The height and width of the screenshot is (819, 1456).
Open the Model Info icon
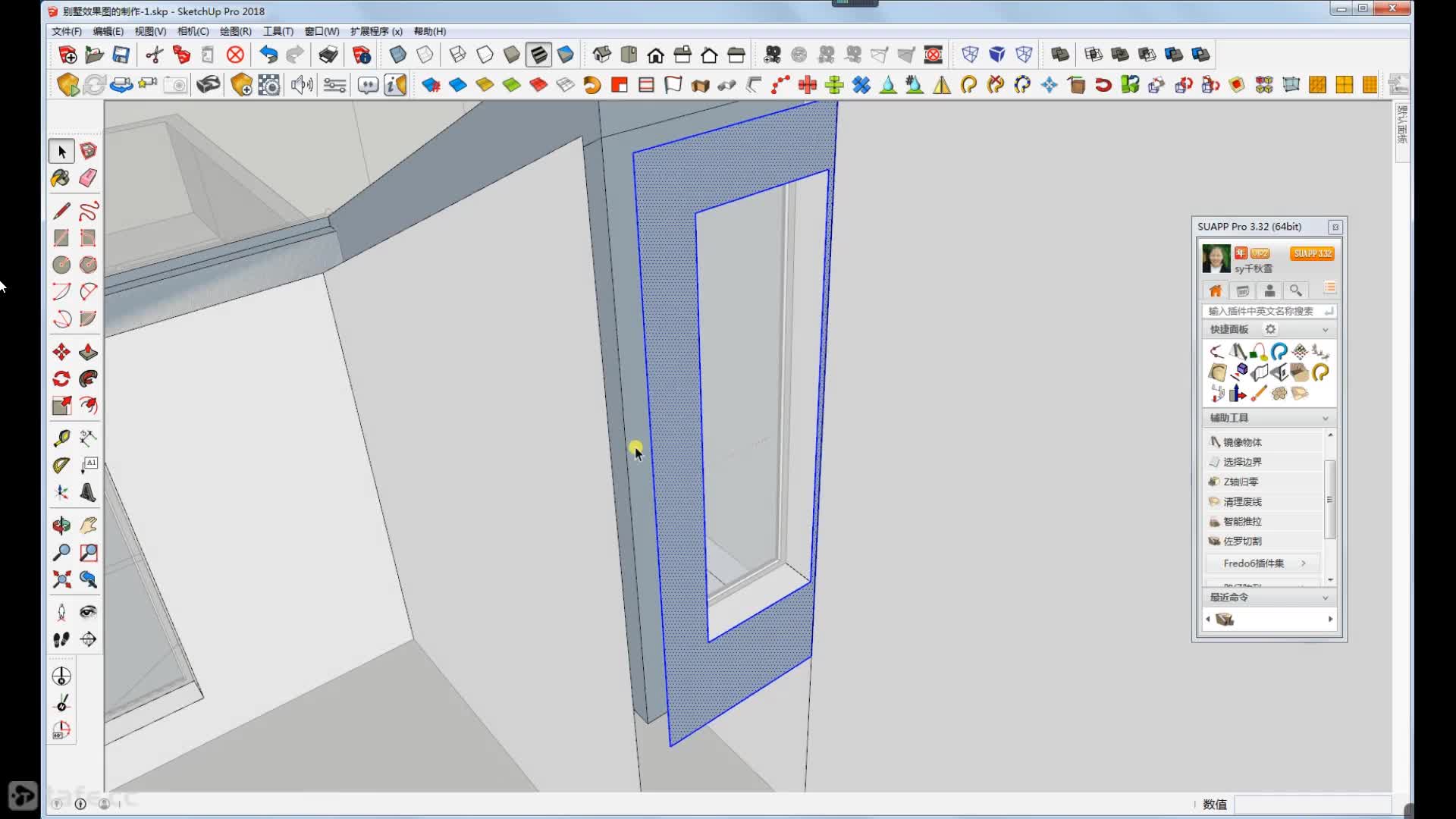362,55
